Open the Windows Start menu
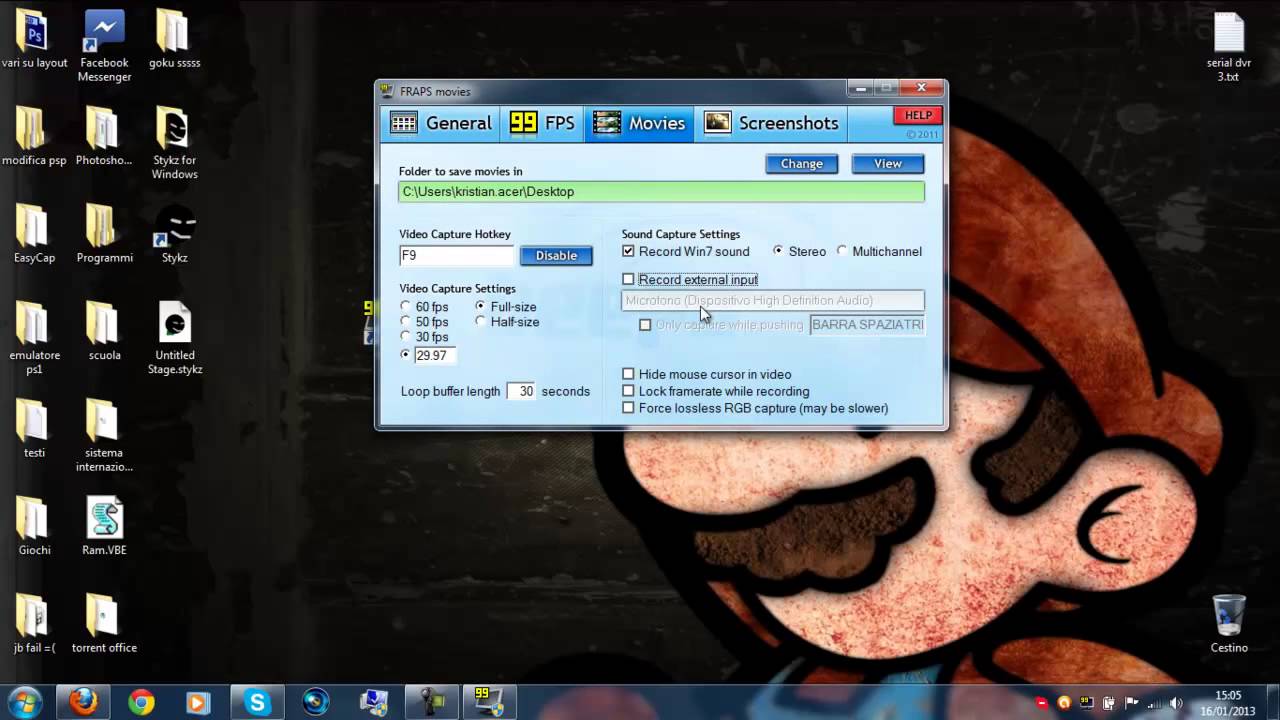This screenshot has width=1280, height=720. tap(24, 703)
